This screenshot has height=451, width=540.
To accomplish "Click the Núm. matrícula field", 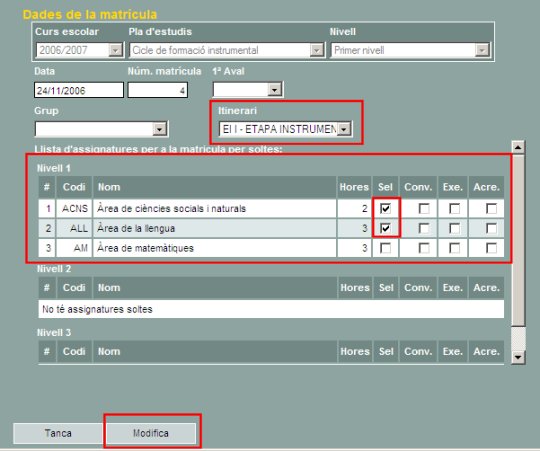I will 158,90.
